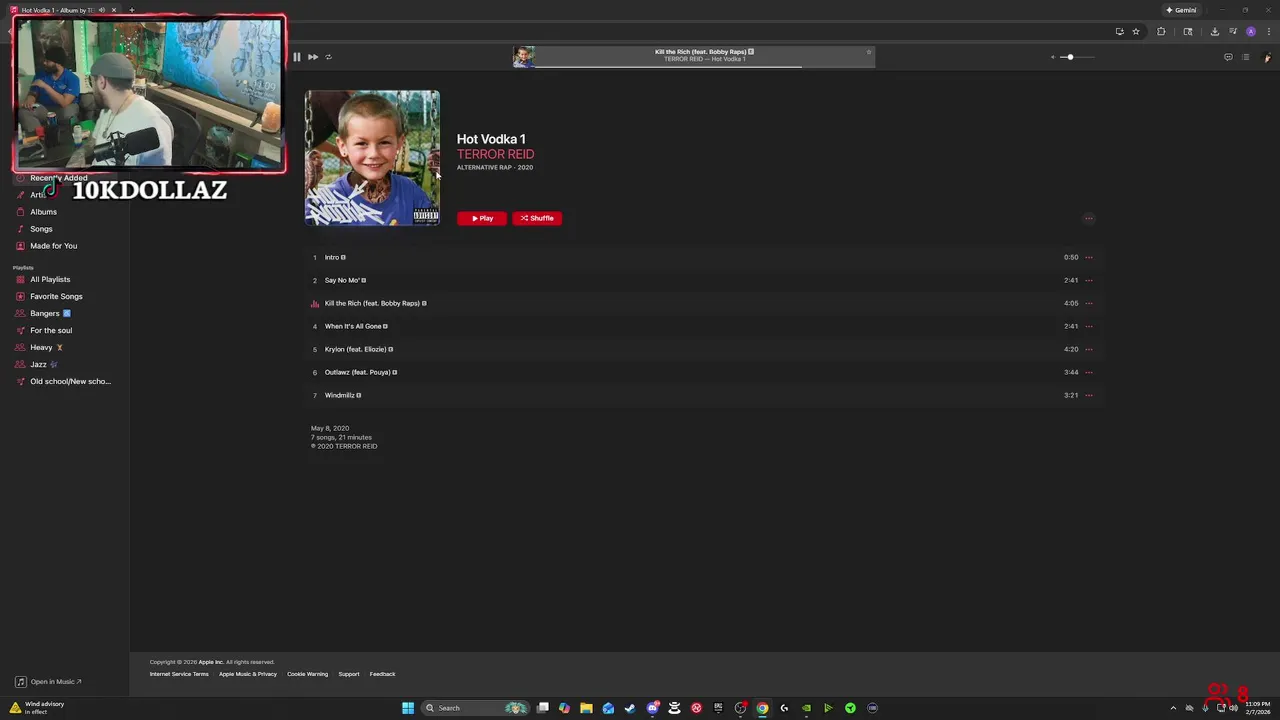Open more options for When It's All Gone
This screenshot has height=720, width=1280.
click(1089, 326)
